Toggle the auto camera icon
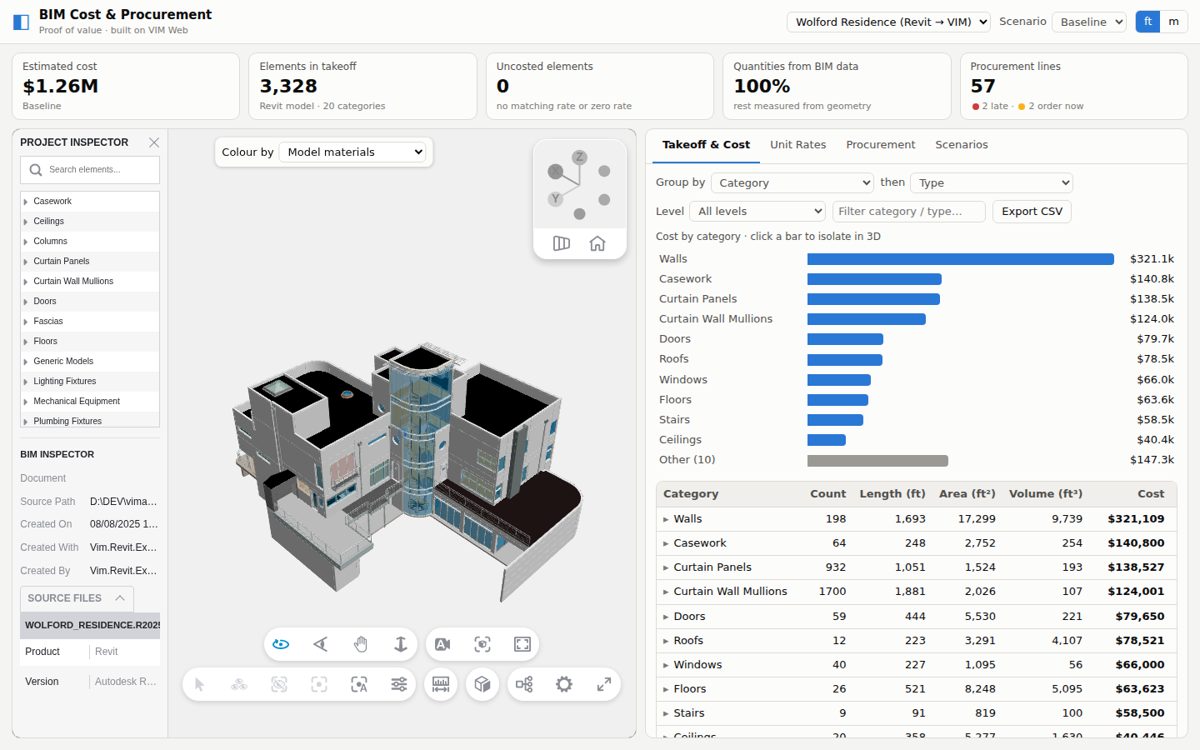Viewport: 1200px width, 750px height. coord(442,644)
